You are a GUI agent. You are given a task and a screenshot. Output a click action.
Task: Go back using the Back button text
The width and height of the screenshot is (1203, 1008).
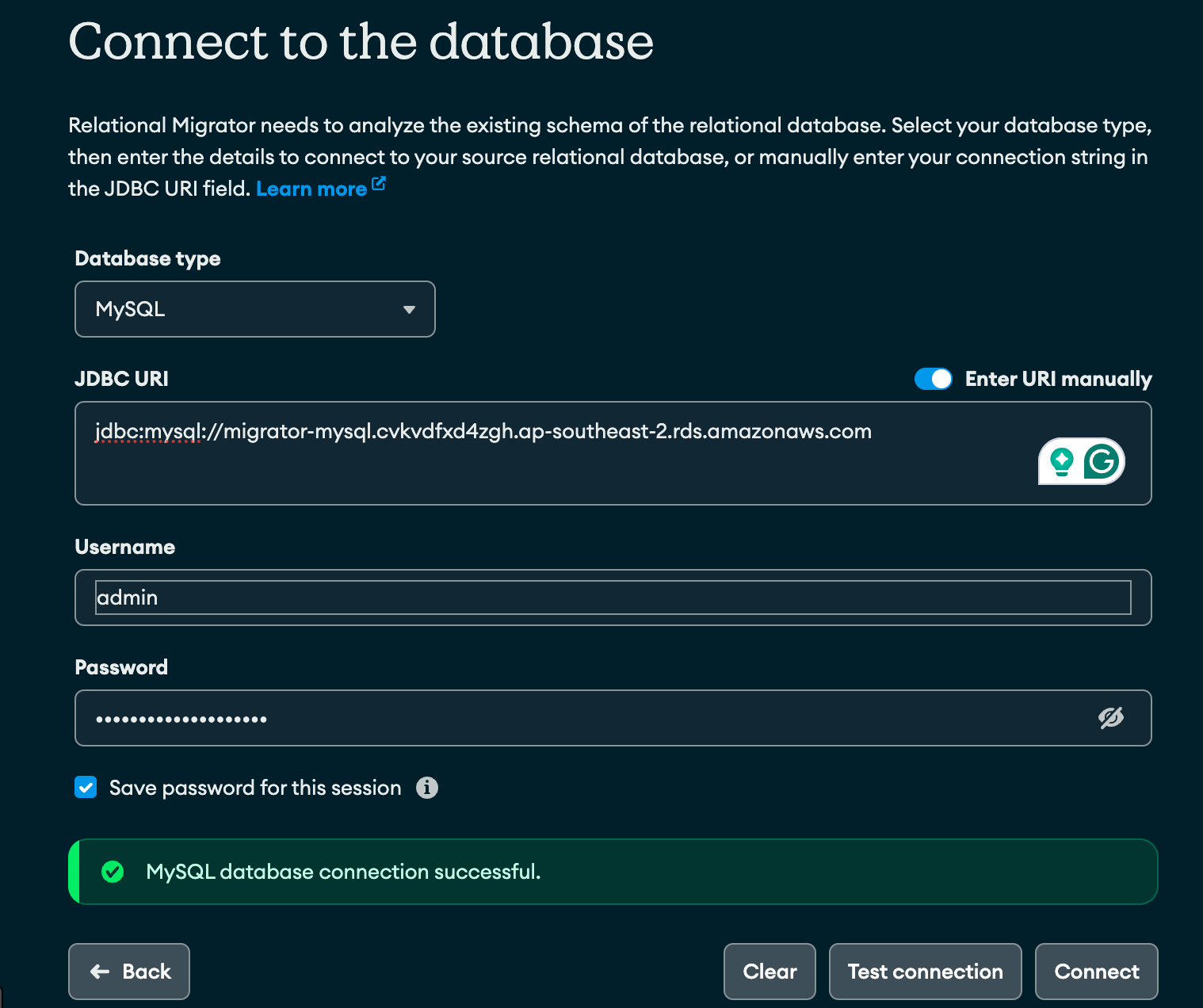(x=147, y=972)
